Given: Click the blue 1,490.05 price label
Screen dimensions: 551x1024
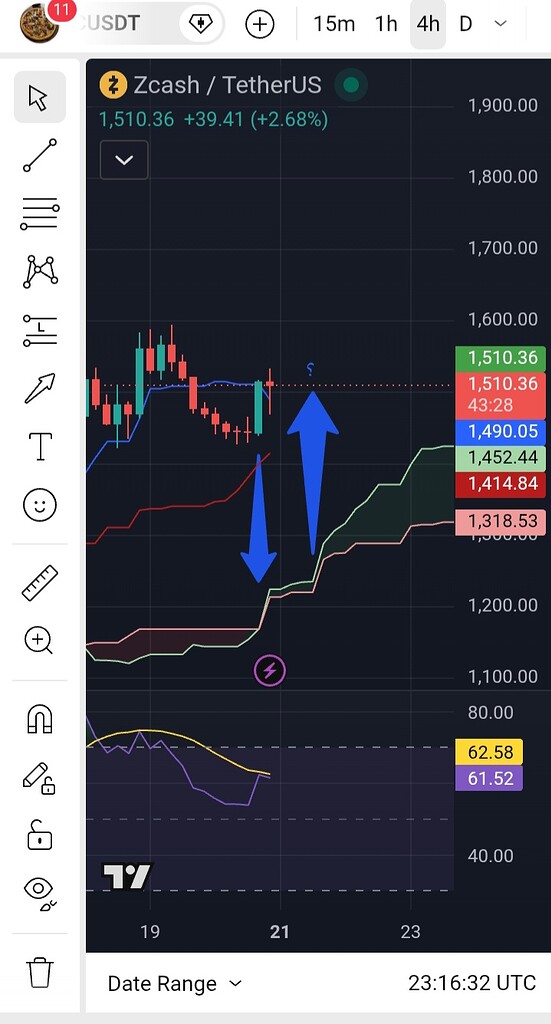Looking at the screenshot, I should [x=500, y=432].
